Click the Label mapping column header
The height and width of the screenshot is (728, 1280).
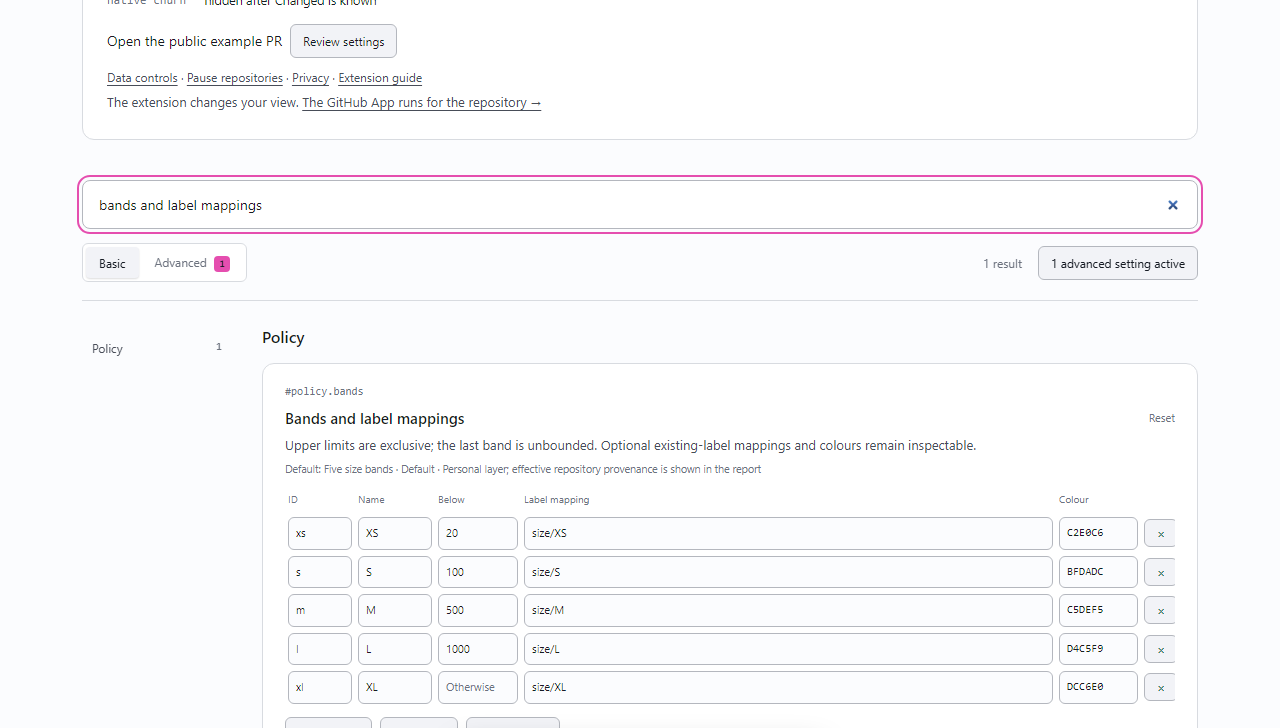[x=557, y=499]
